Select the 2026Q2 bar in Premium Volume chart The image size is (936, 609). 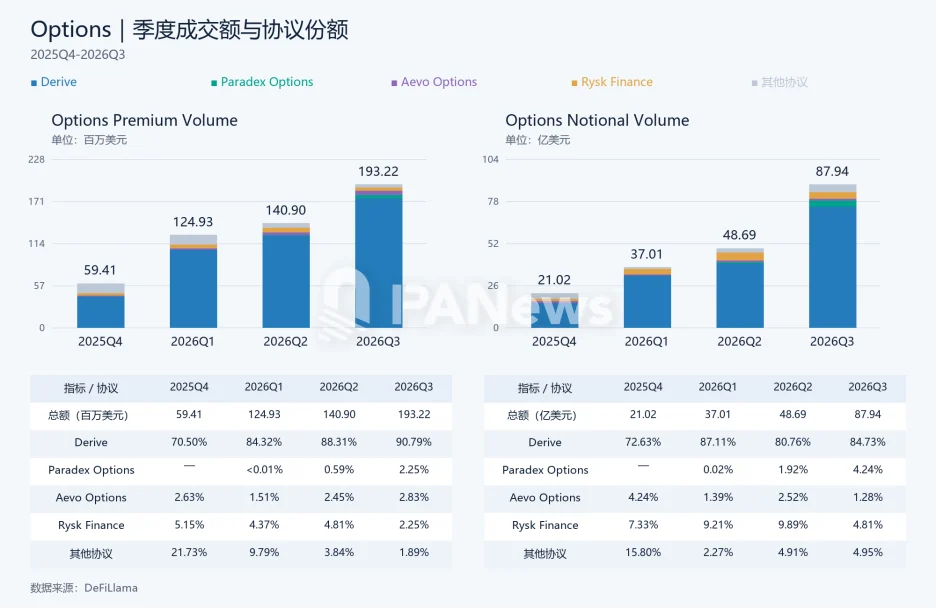[x=286, y=275]
